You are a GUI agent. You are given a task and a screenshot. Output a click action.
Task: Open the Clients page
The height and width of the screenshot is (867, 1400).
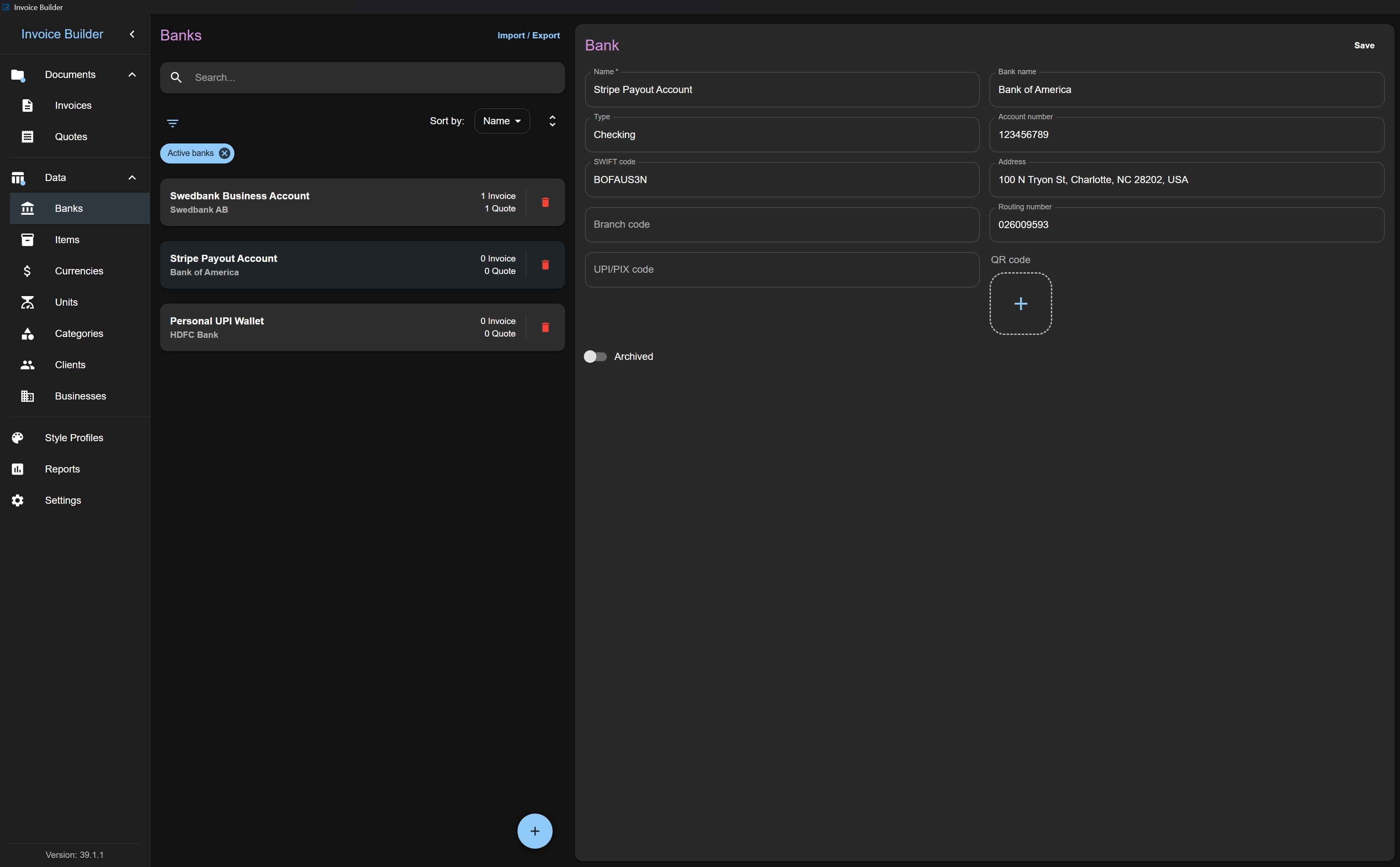tap(80, 364)
